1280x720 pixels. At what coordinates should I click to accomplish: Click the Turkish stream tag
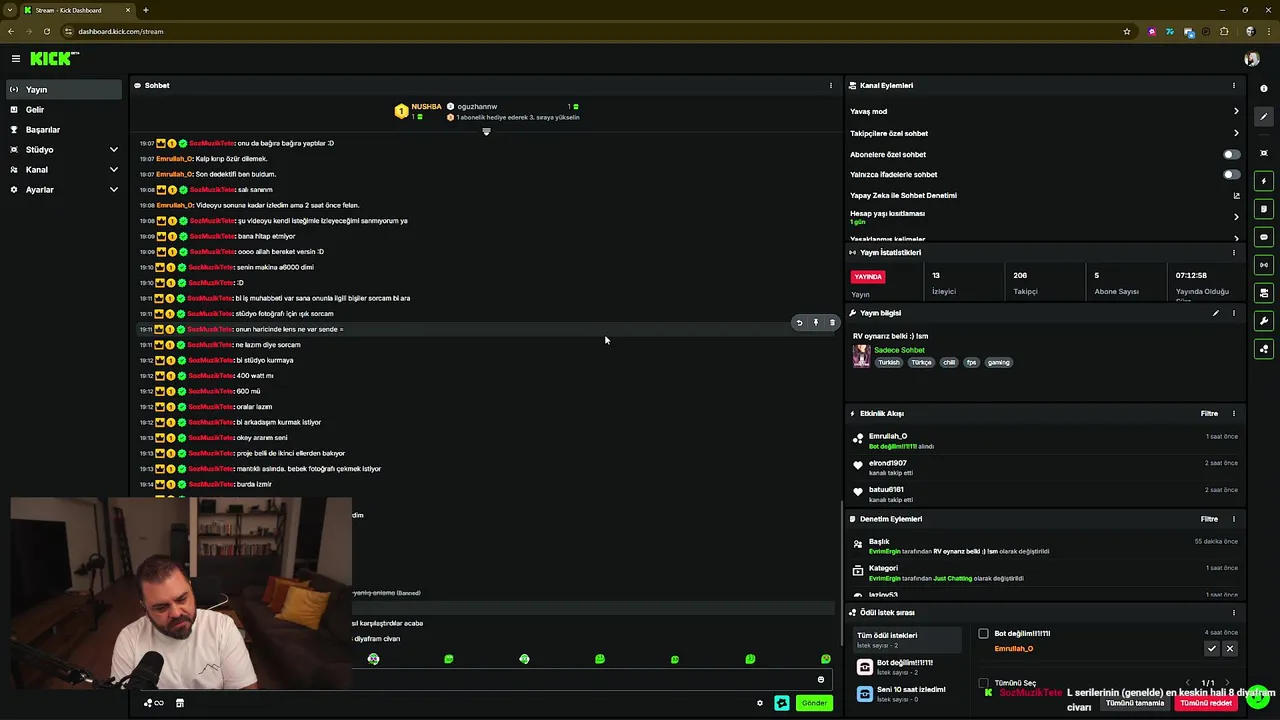(889, 362)
